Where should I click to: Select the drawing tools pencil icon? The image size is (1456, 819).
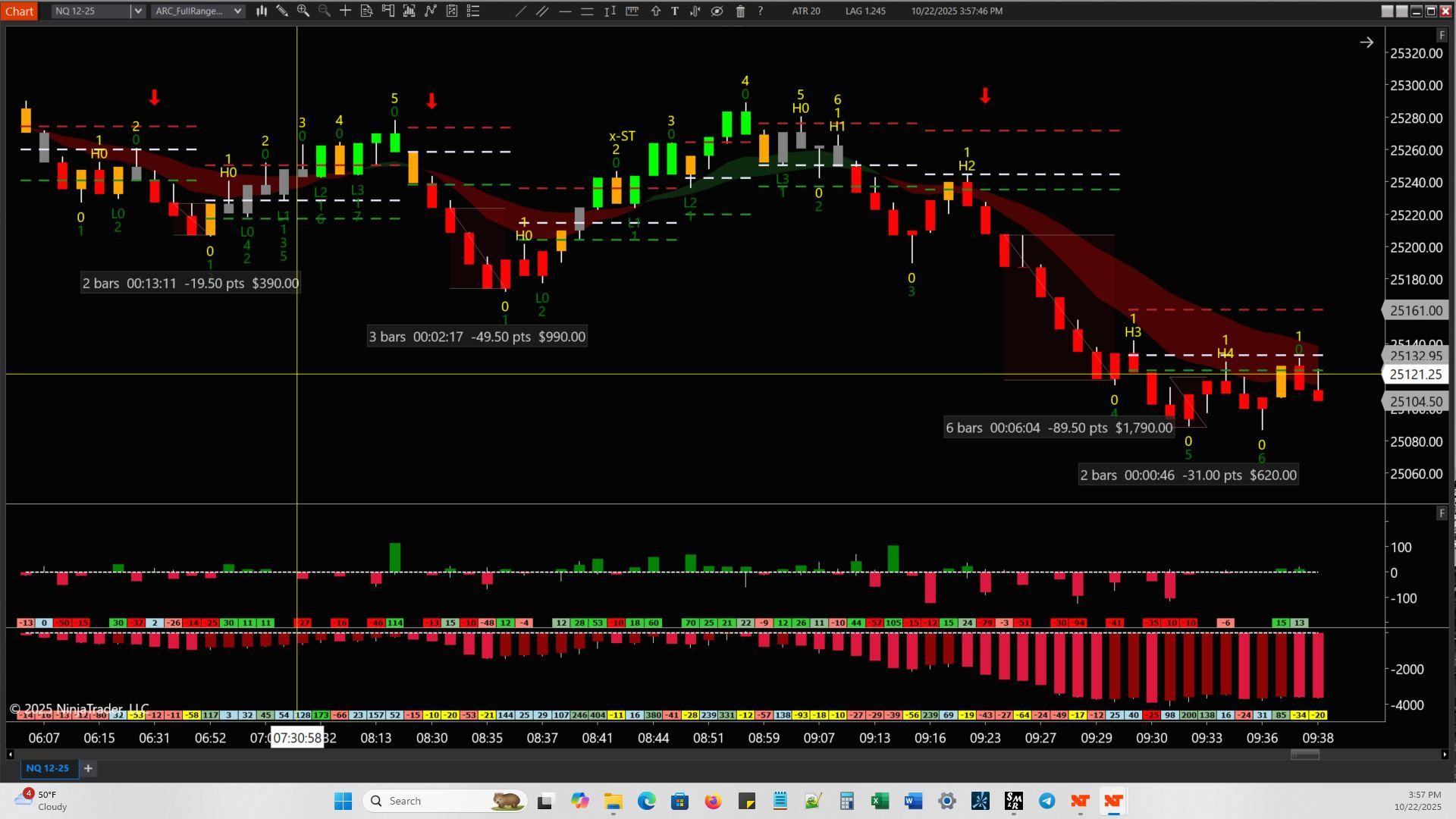tap(282, 11)
